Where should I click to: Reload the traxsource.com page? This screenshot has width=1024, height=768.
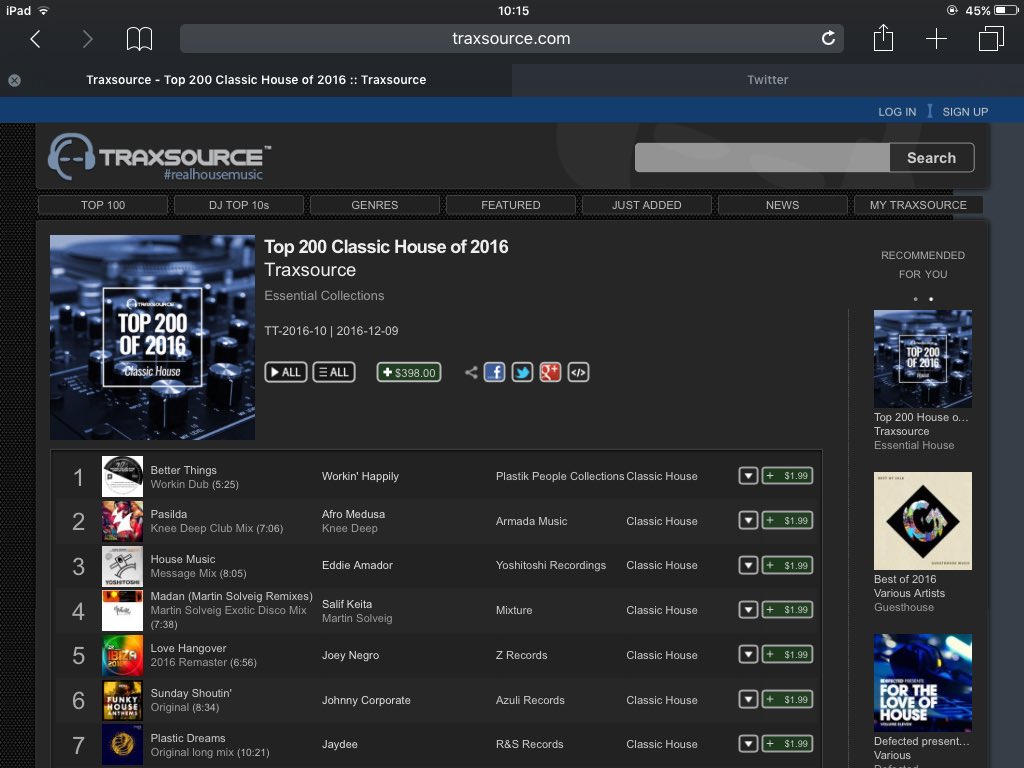(828, 39)
